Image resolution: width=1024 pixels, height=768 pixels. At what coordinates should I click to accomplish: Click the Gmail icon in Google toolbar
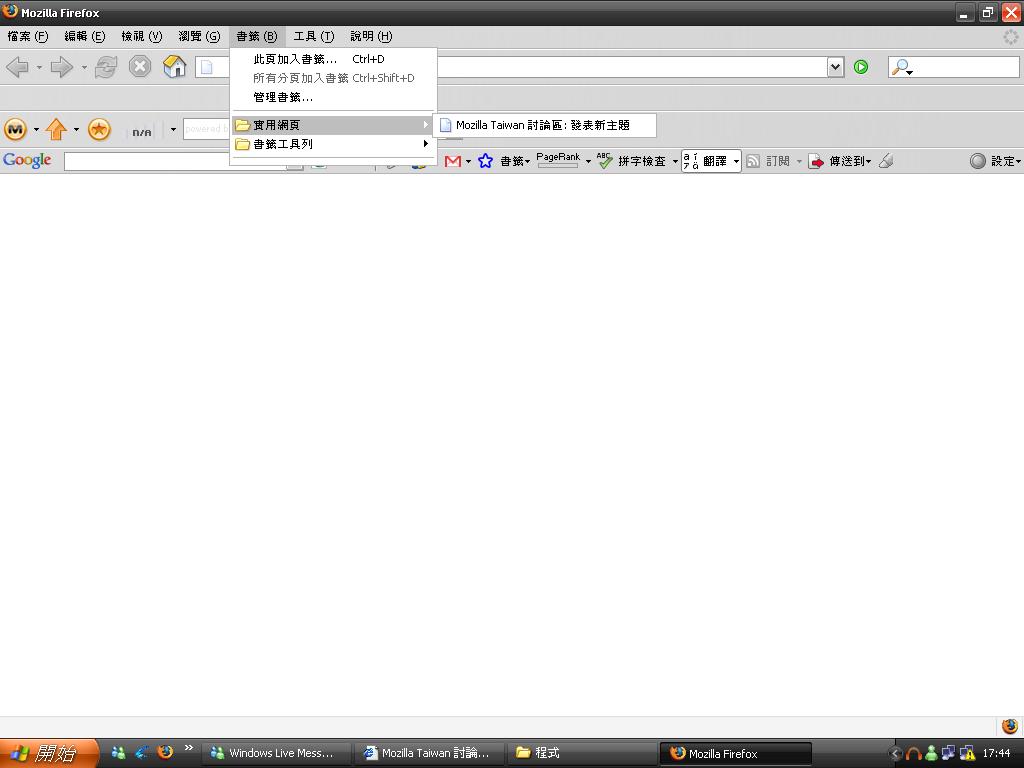click(453, 161)
